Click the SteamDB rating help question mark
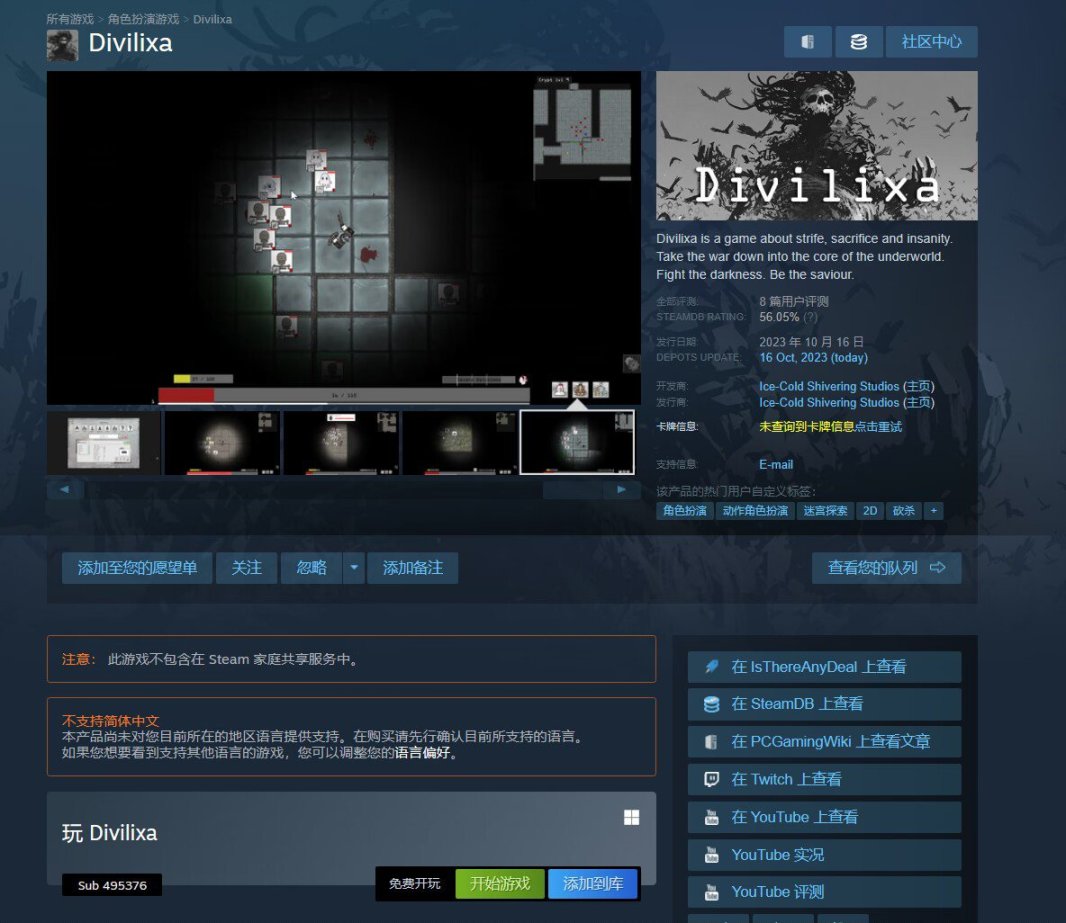 pos(810,317)
